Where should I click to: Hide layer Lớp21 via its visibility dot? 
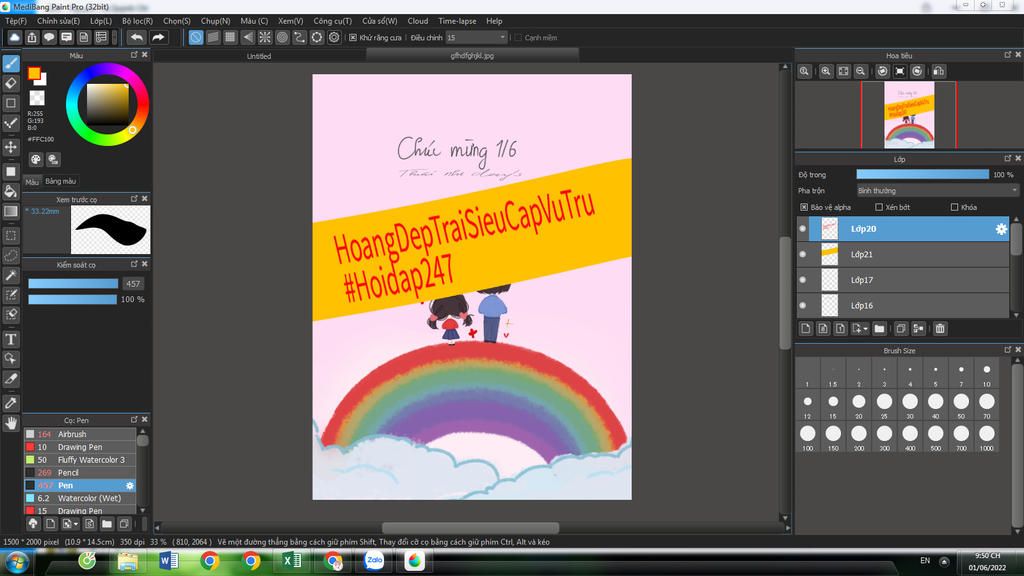click(x=803, y=254)
